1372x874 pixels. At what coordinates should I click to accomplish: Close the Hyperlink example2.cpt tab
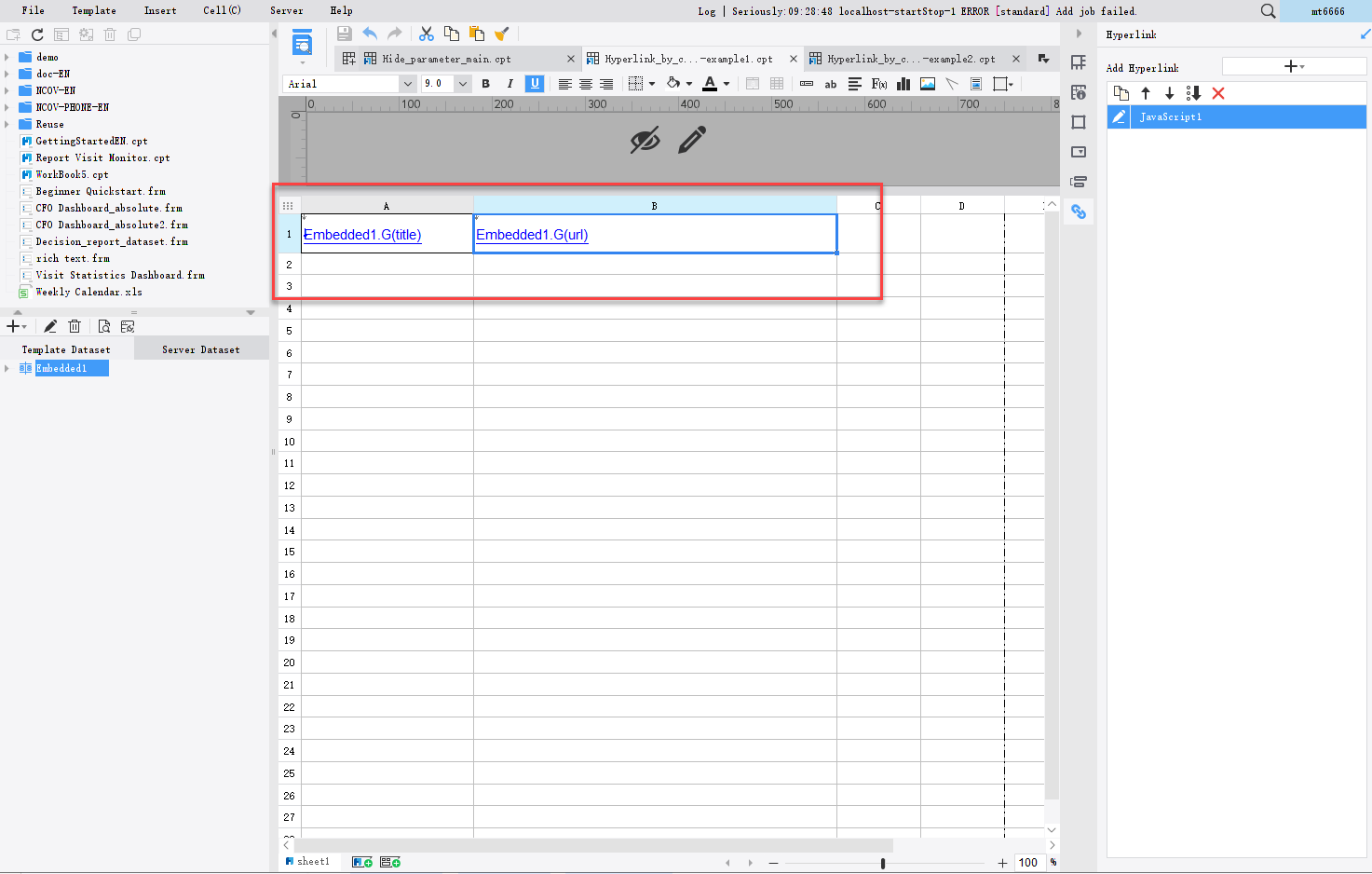click(x=1016, y=59)
